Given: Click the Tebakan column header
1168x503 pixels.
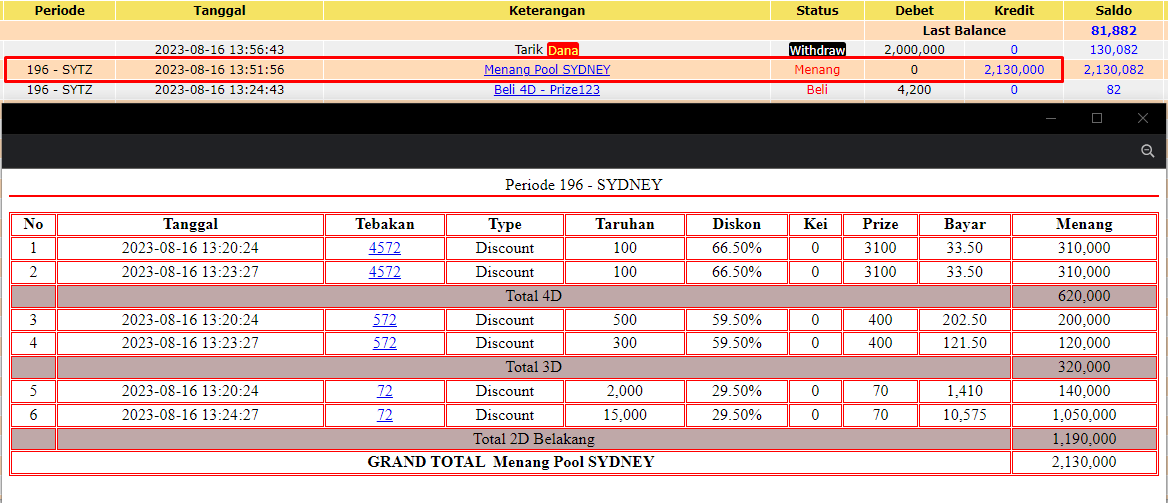Looking at the screenshot, I should pyautogui.click(x=384, y=224).
